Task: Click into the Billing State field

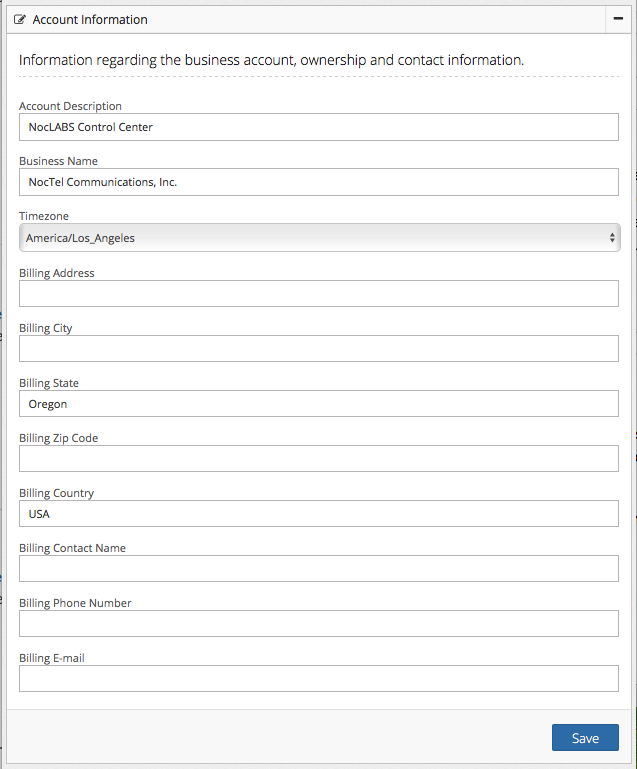Action: click(318, 403)
